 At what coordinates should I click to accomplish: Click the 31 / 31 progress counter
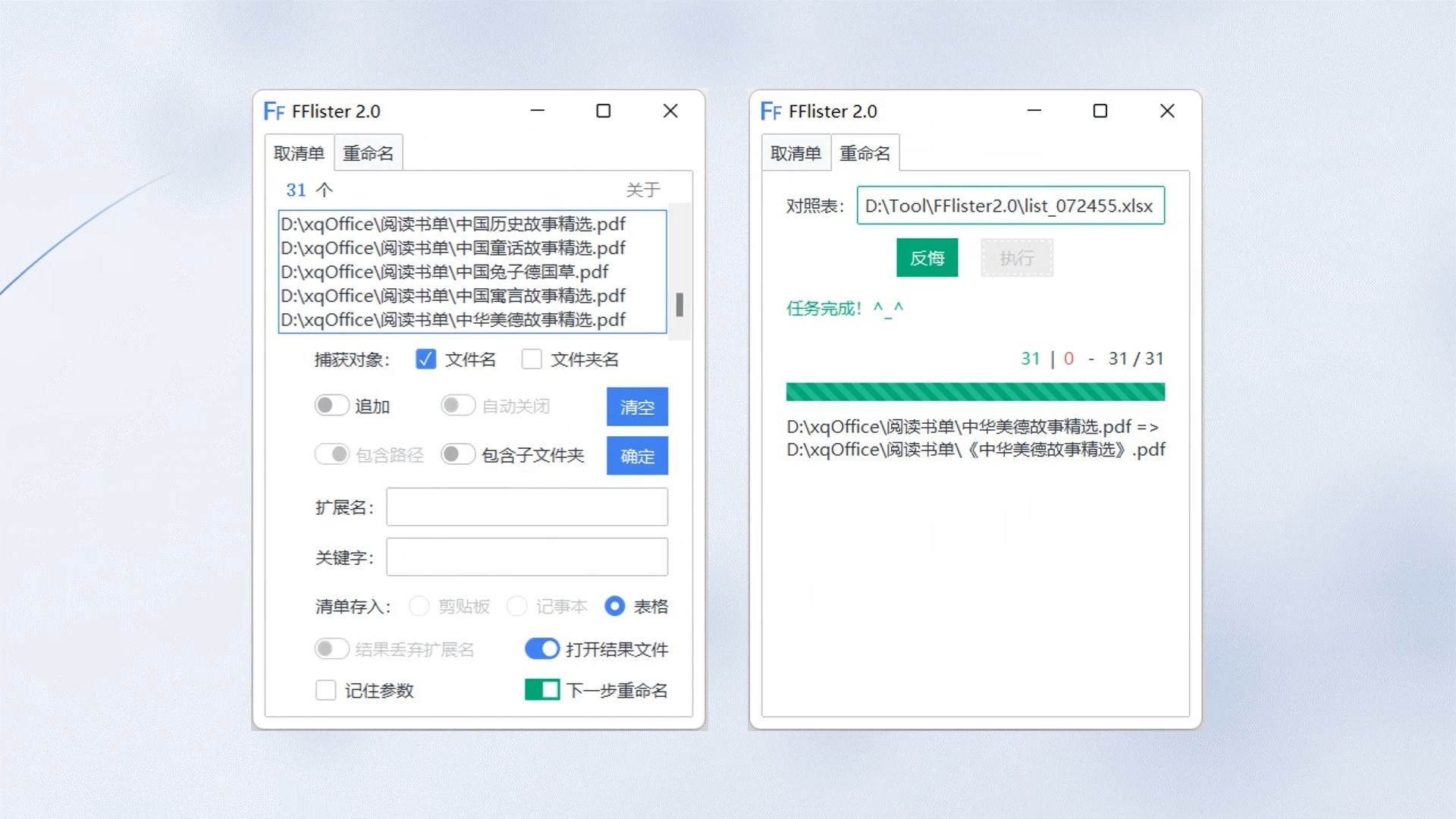pyautogui.click(x=1136, y=359)
